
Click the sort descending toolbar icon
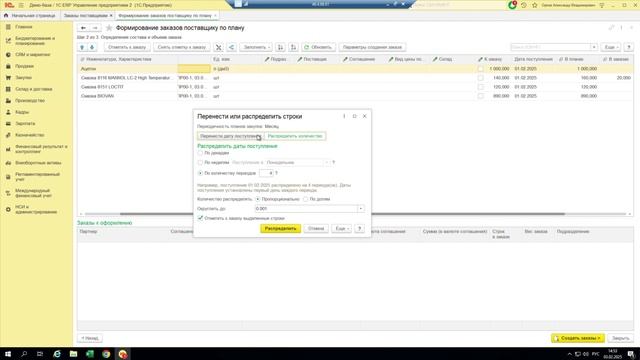click(293, 47)
